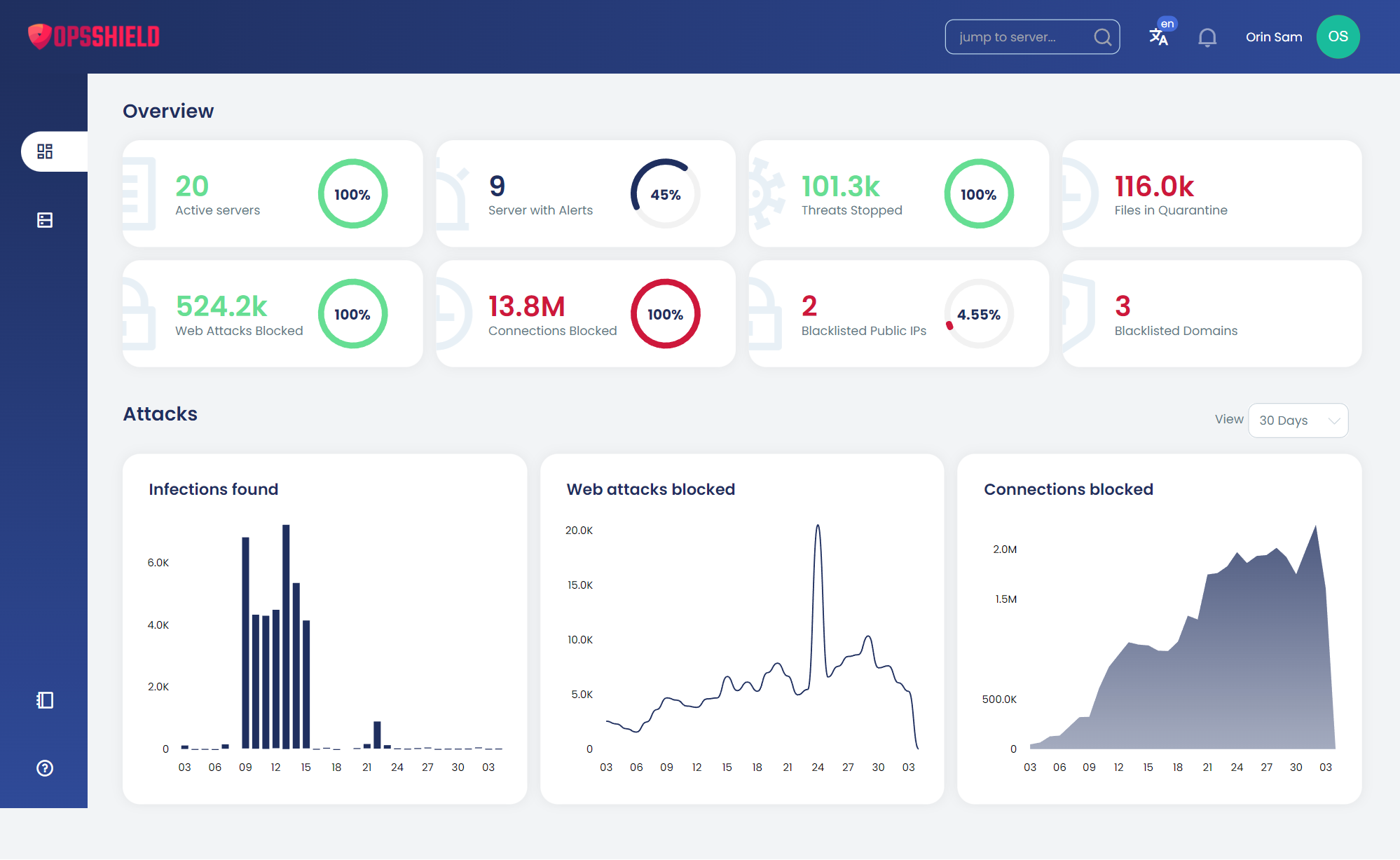Viewport: 1400px width, 860px height.
Task: Open the dashboard grid icon in sidebar
Action: pyautogui.click(x=45, y=151)
